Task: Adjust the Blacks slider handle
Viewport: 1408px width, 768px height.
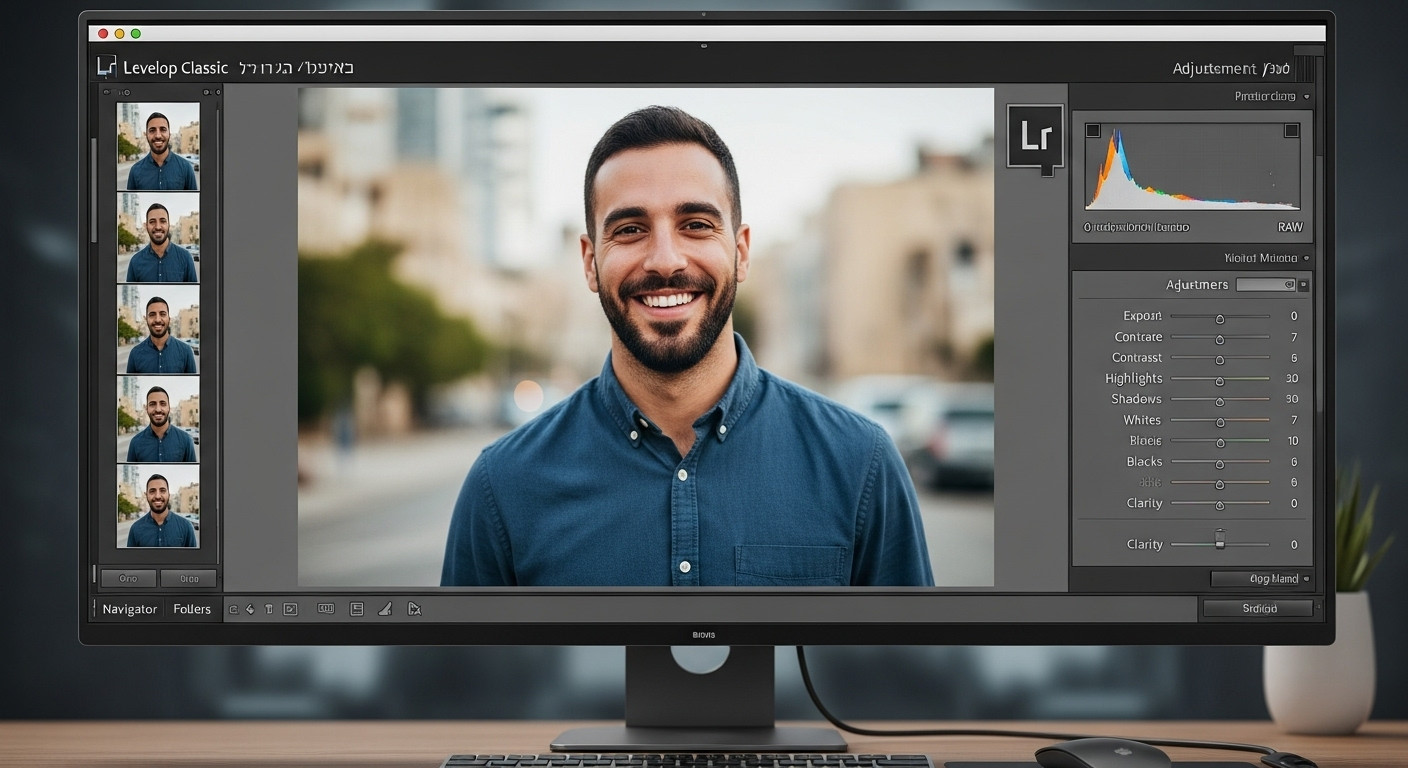Action: 1220,464
